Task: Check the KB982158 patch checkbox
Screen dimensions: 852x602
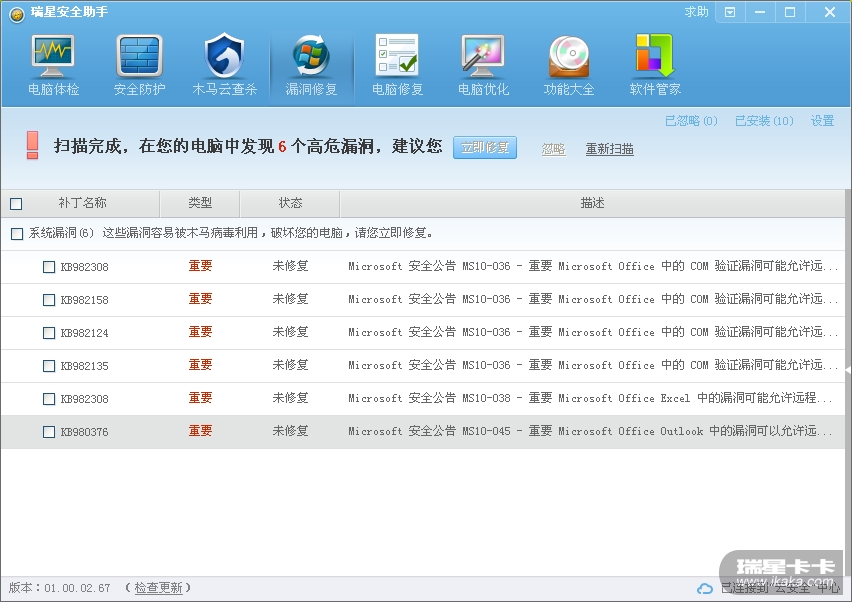Action: (x=49, y=300)
